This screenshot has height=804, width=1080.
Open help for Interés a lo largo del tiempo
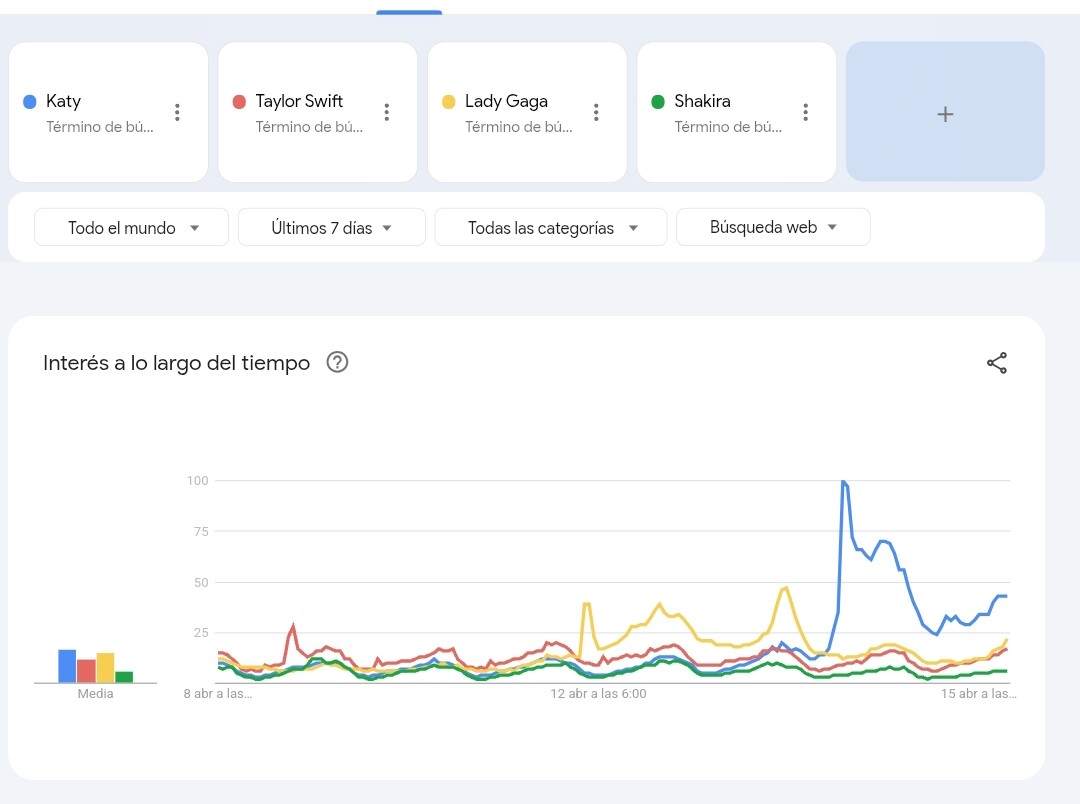[x=337, y=362]
